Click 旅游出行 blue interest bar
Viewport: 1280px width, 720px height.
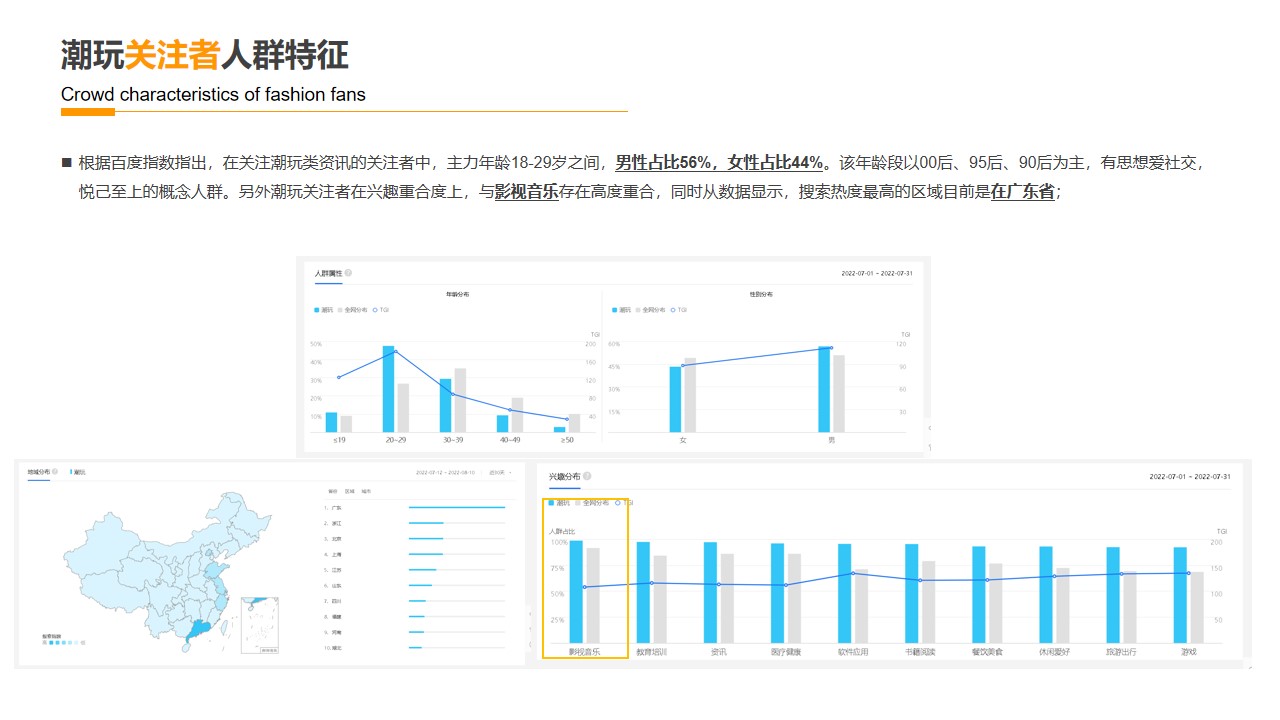(1113, 596)
